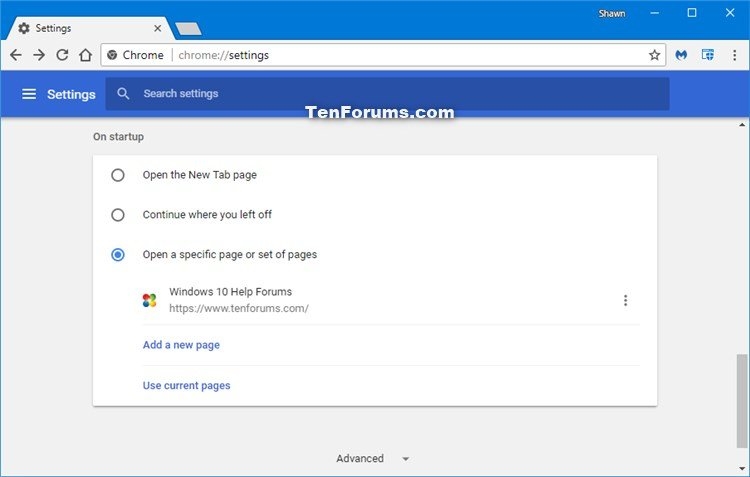Click the Forward navigation arrow
750x477 pixels.
tap(39, 55)
